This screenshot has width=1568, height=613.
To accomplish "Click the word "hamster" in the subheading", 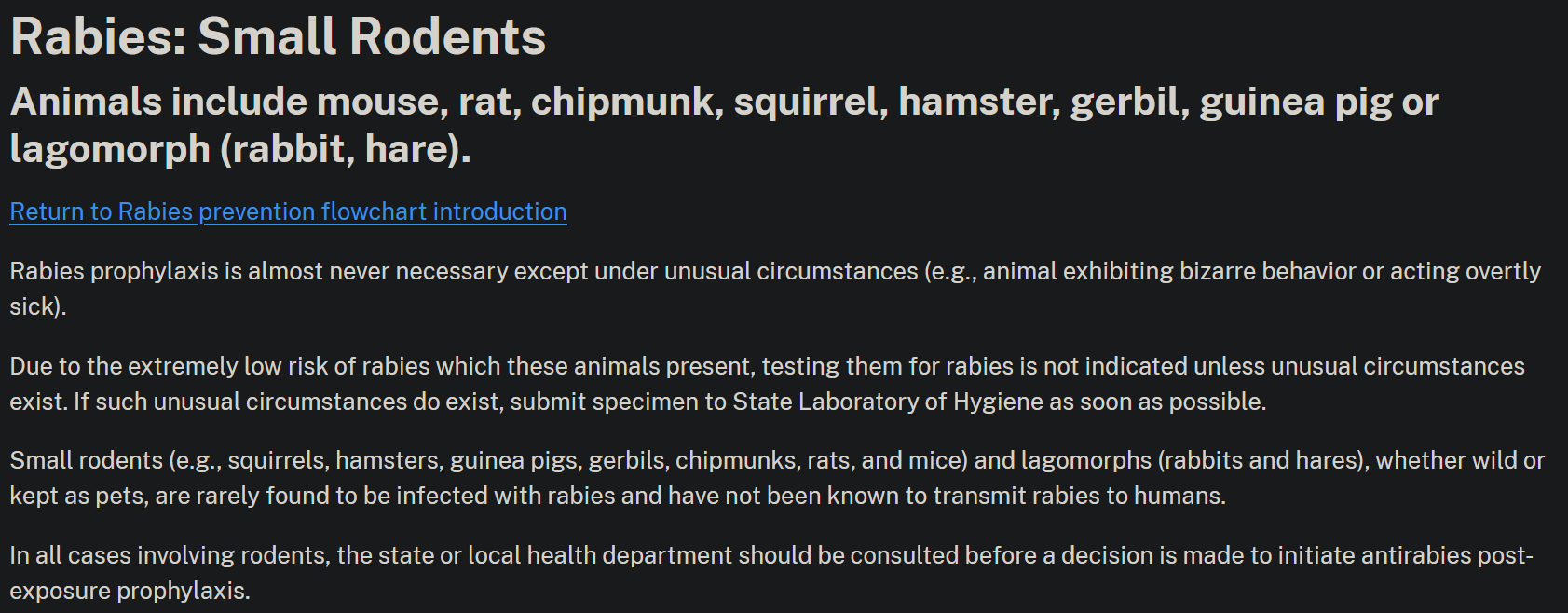I will [977, 102].
